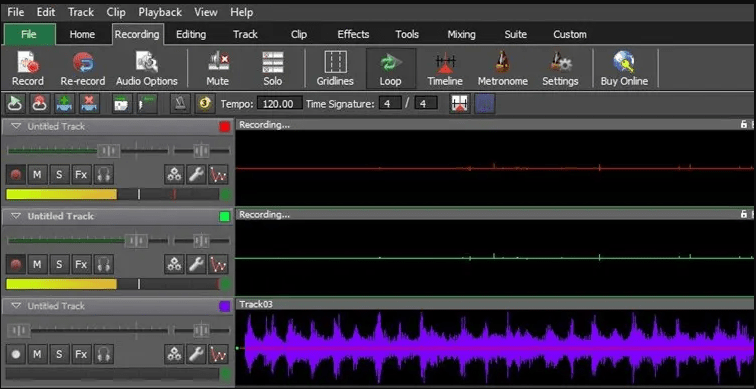Open Audio Options from the ribbon
Image resolution: width=756 pixels, height=389 pixels.
tap(147, 68)
